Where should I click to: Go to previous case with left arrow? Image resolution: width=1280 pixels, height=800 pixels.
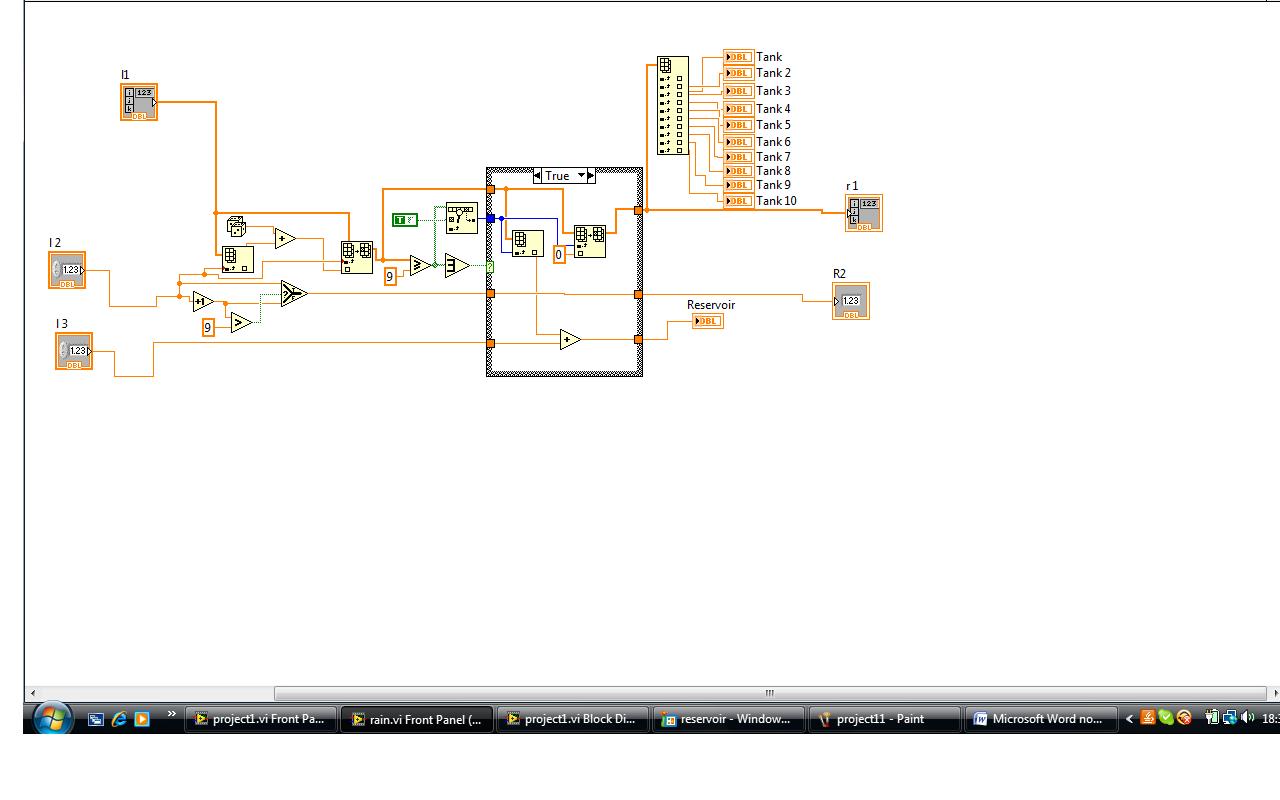click(537, 176)
